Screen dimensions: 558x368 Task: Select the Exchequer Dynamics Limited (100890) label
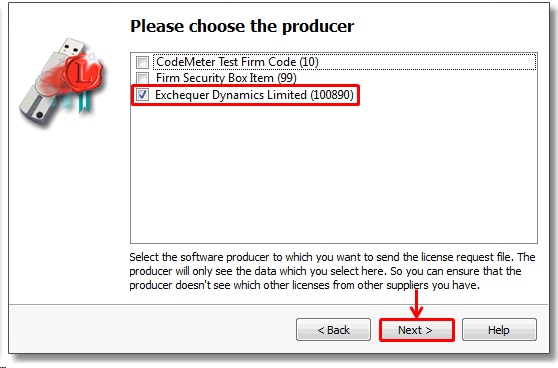(254, 95)
